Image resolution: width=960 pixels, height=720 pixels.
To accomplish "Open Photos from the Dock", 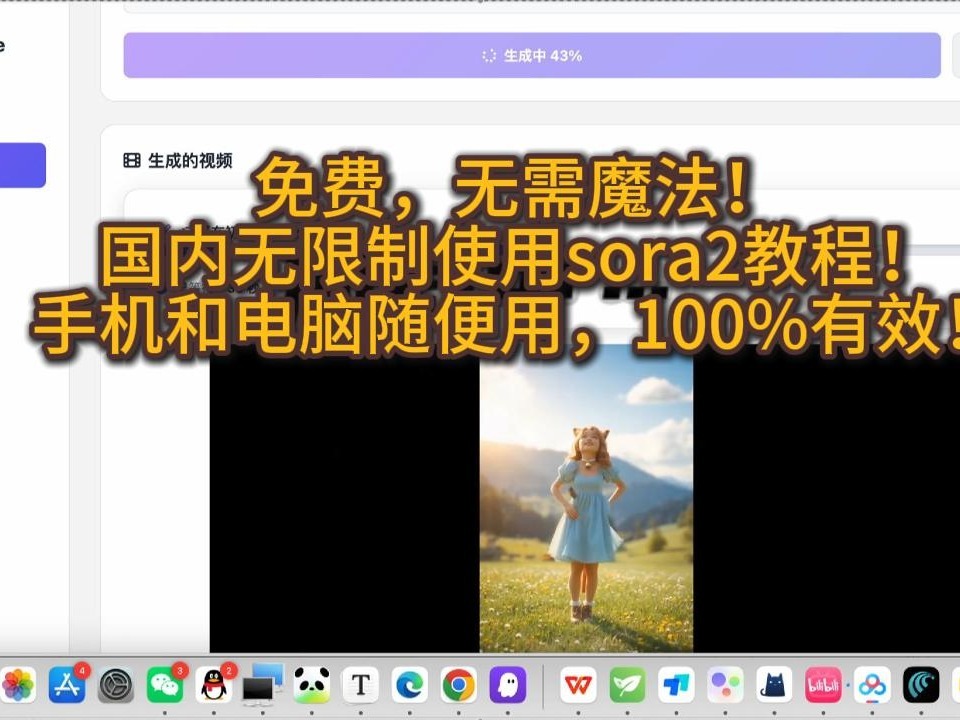I will (x=17, y=685).
